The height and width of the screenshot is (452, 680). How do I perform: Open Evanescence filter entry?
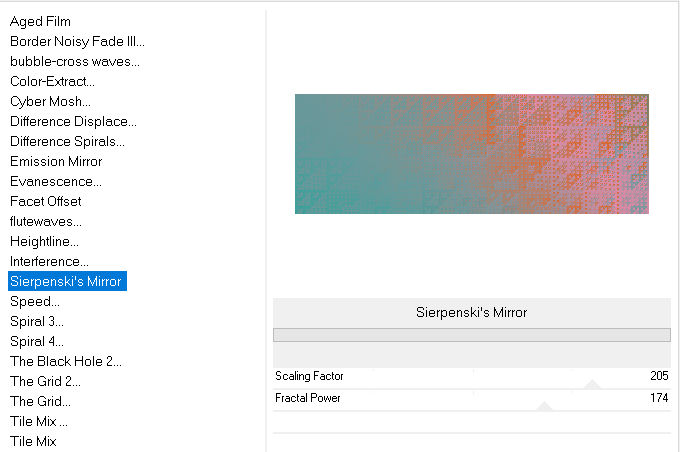[x=56, y=181]
